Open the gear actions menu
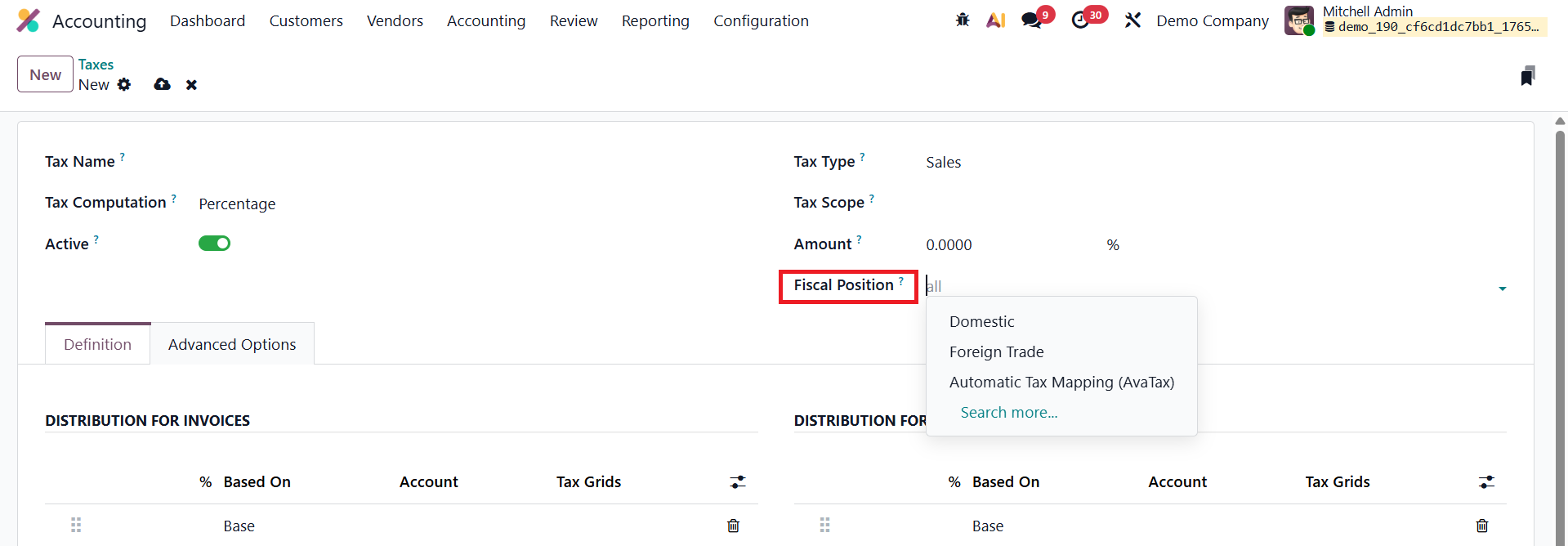Image resolution: width=1568 pixels, height=546 pixels. click(124, 84)
